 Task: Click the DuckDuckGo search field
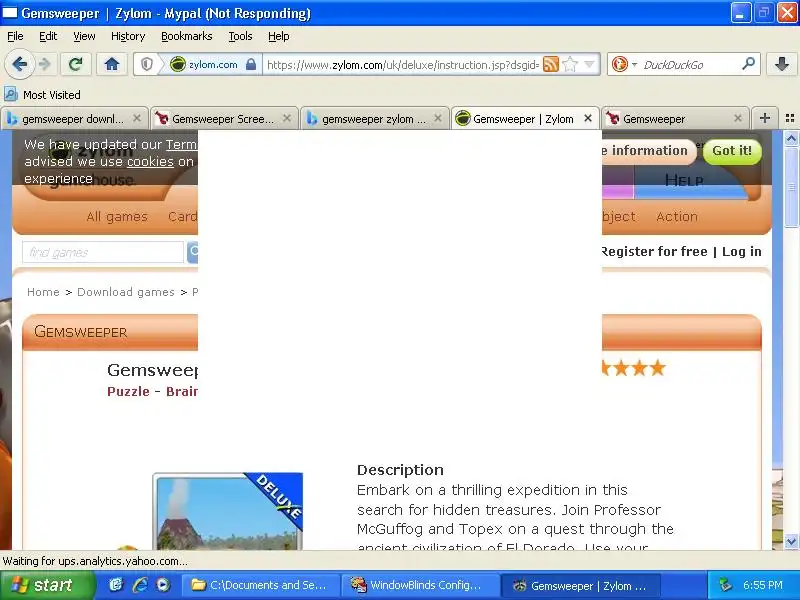pyautogui.click(x=689, y=65)
